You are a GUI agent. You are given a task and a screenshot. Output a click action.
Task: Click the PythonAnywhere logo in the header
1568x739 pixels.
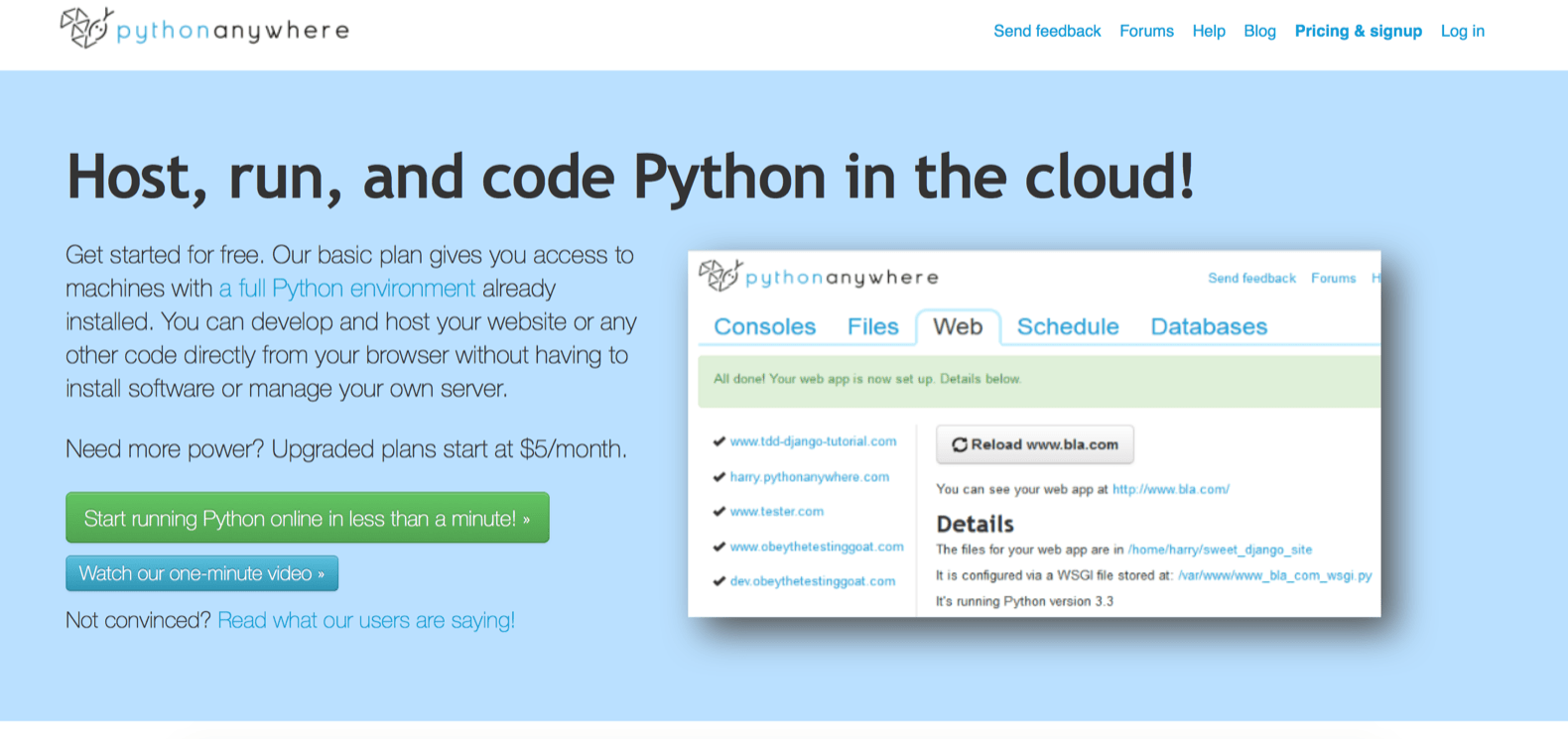pos(204,29)
